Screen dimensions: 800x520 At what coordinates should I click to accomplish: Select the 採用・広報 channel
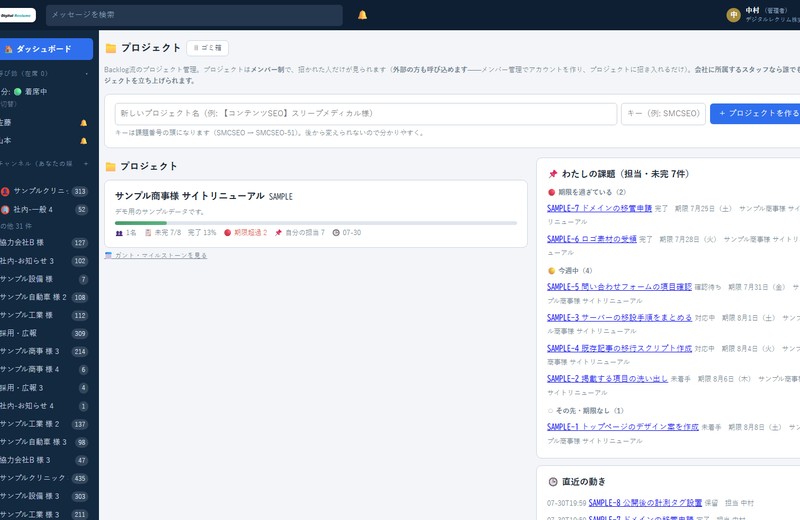point(44,333)
